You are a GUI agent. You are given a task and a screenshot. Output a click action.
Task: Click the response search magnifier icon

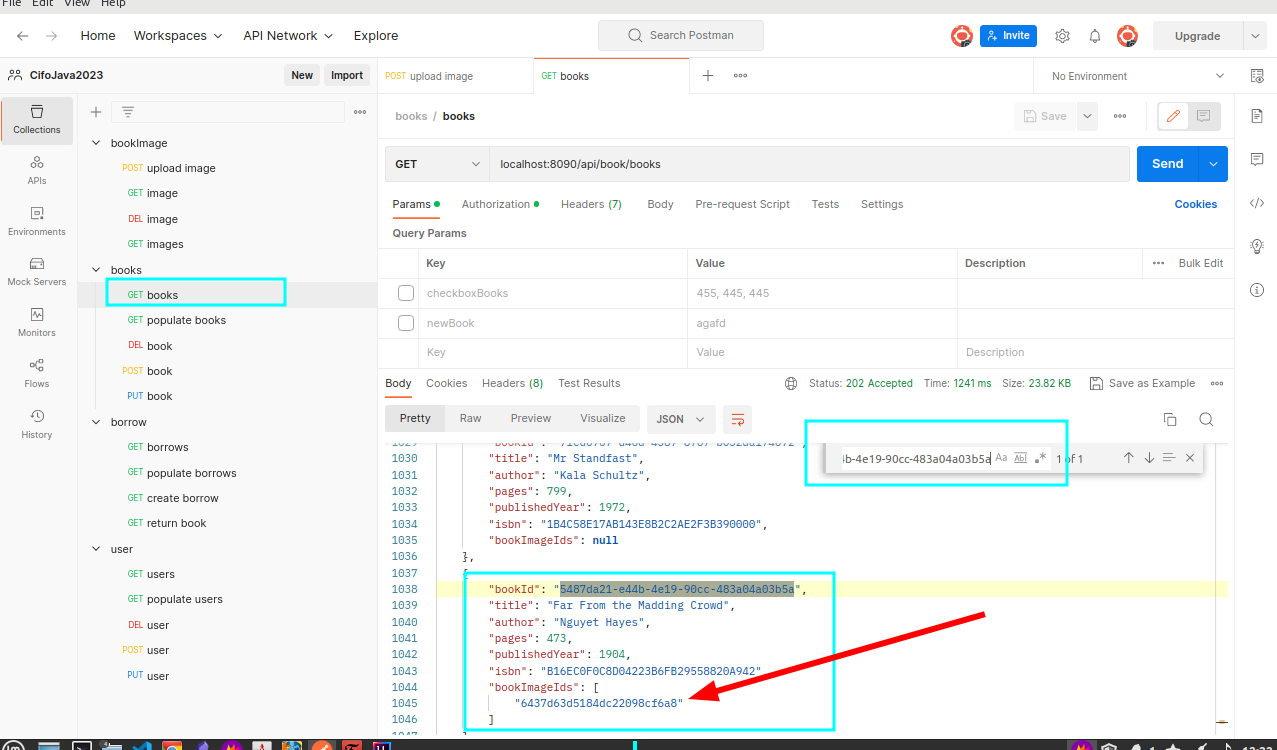(1206, 419)
